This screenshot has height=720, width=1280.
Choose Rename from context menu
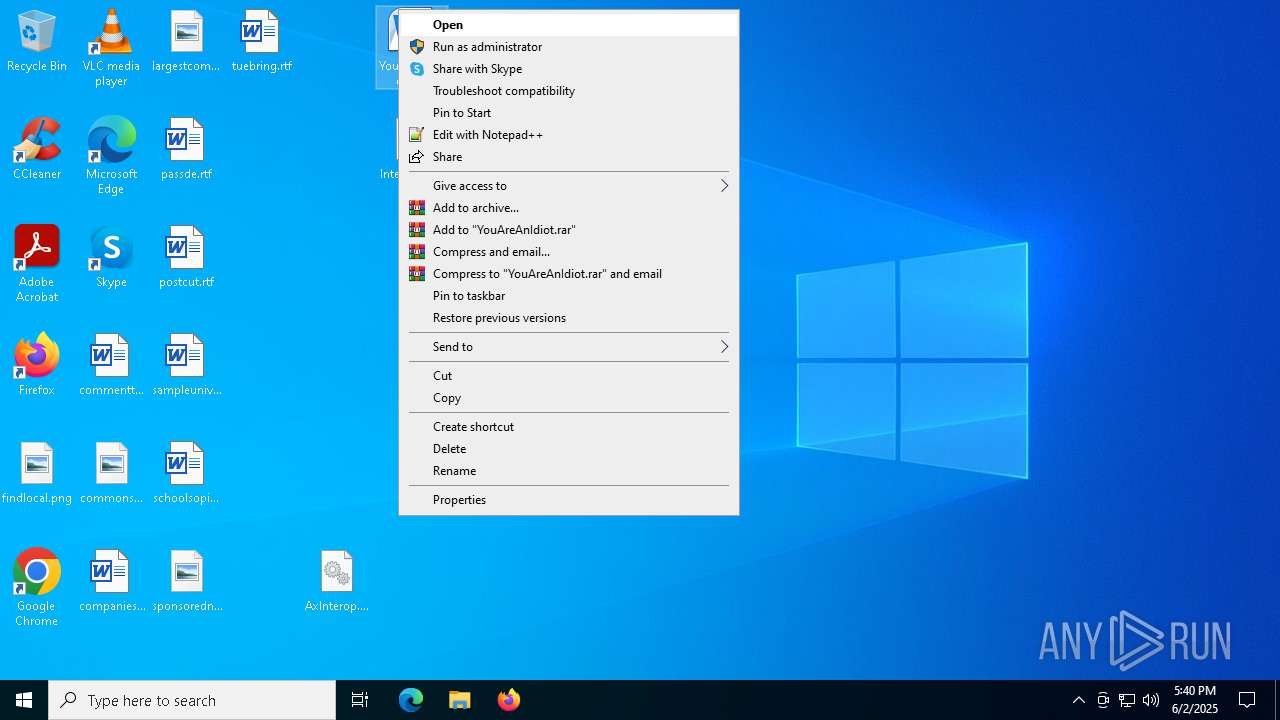pyautogui.click(x=568, y=471)
